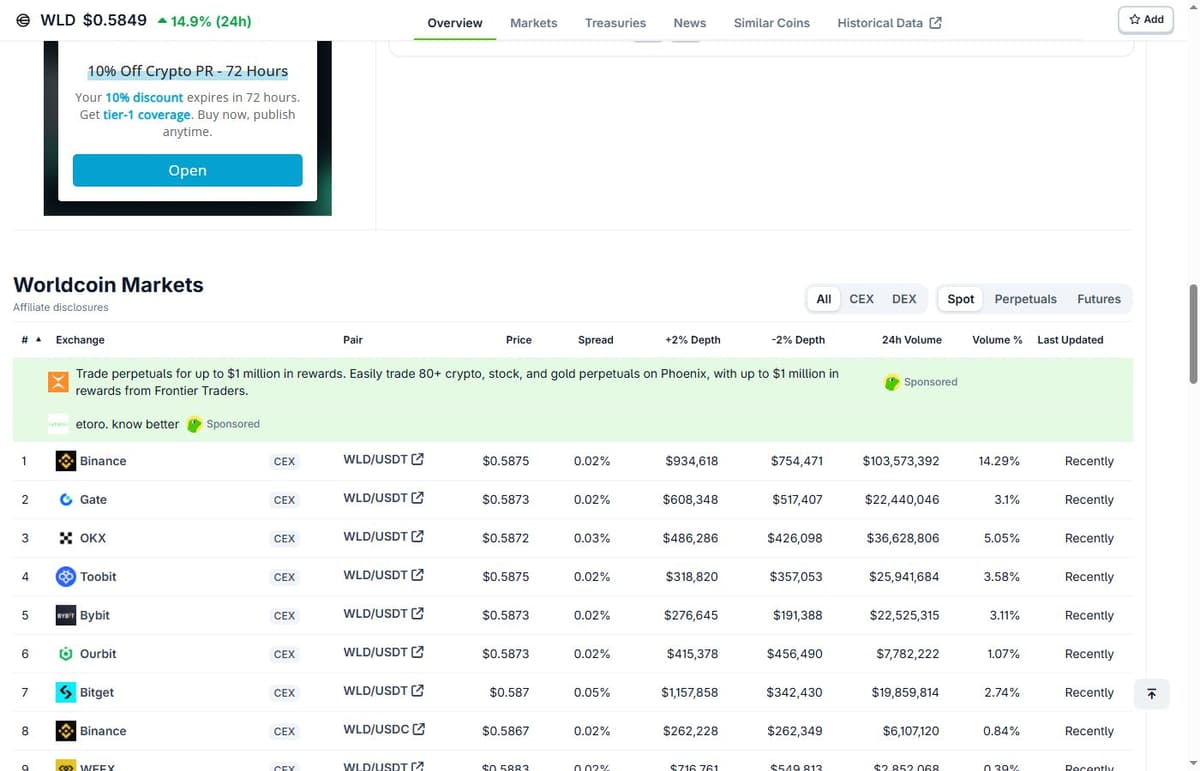The height and width of the screenshot is (771, 1200).
Task: Open external link icon for Ourbit WLD/USDT
Action: pos(417,653)
